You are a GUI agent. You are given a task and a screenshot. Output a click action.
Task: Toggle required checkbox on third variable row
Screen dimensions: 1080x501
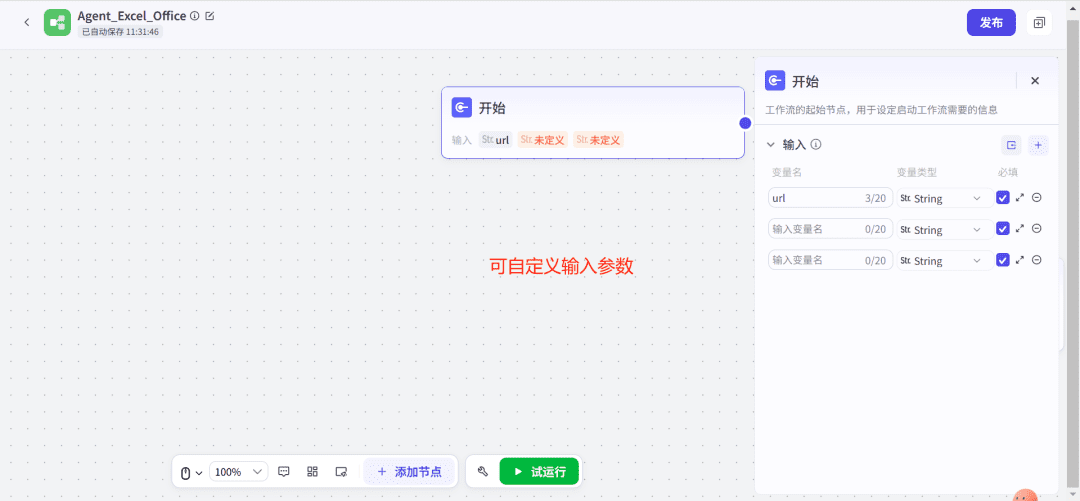click(1003, 260)
